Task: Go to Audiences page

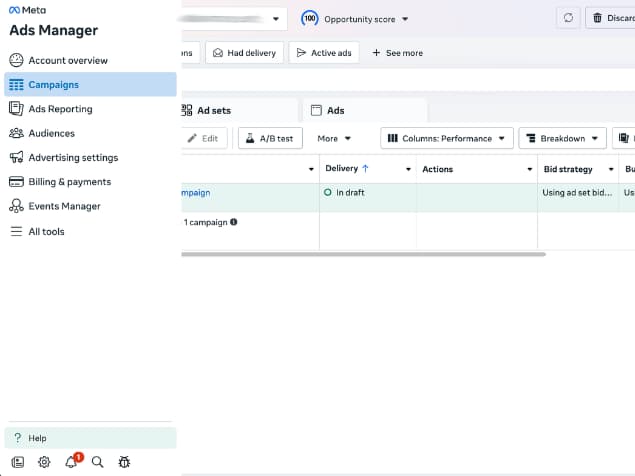Action: (51, 133)
